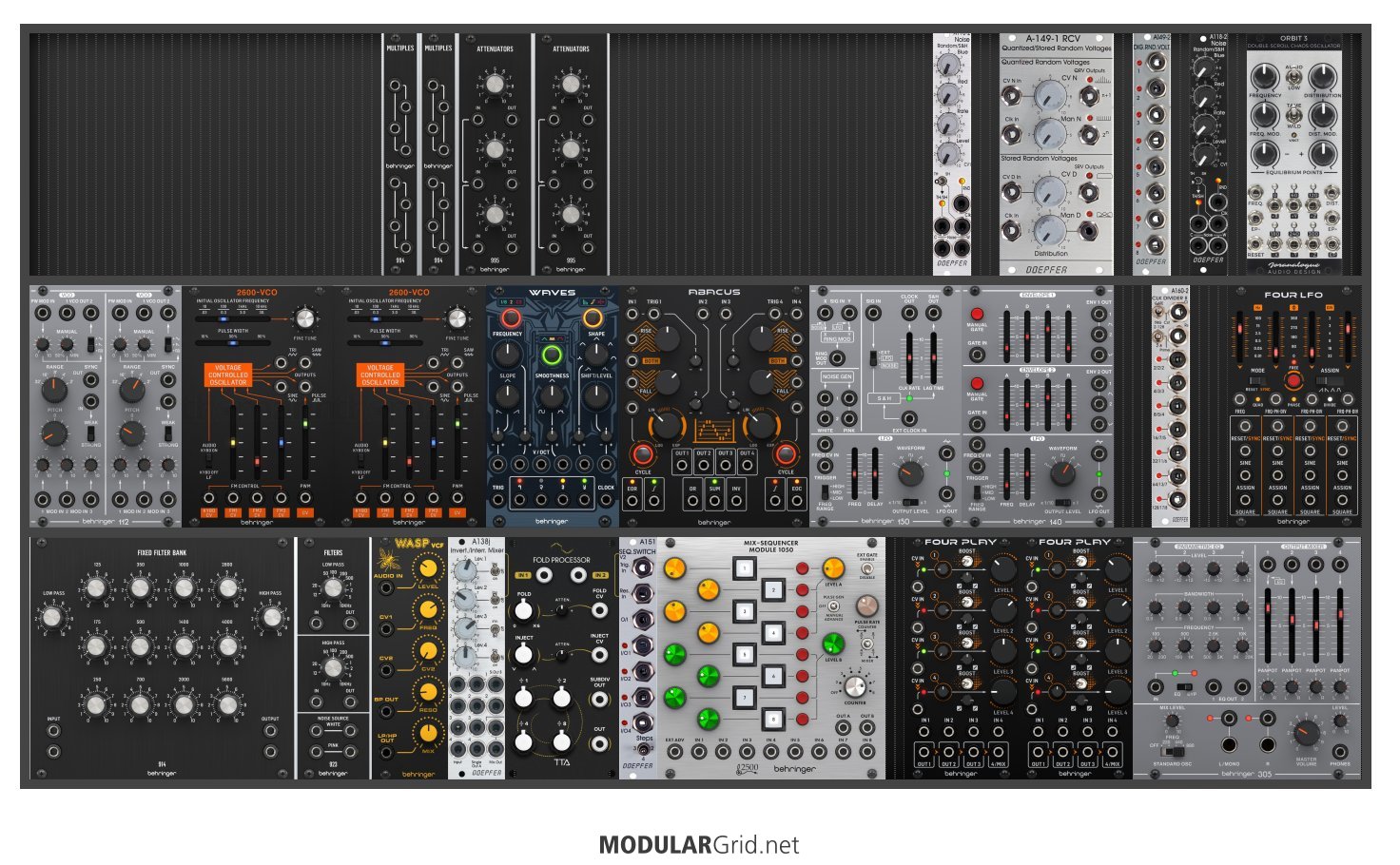Click the Ext Clock In jack on module 150
The image size is (1400, 865).
click(x=909, y=418)
